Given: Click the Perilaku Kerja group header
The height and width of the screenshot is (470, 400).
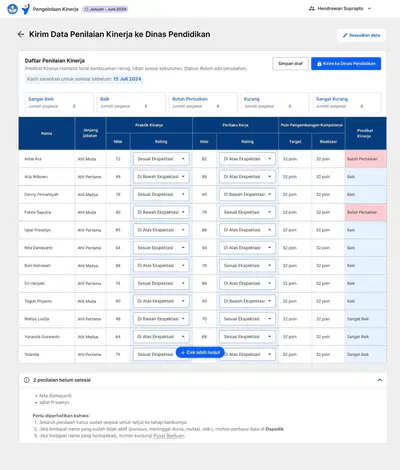Looking at the screenshot, I should coord(235,125).
